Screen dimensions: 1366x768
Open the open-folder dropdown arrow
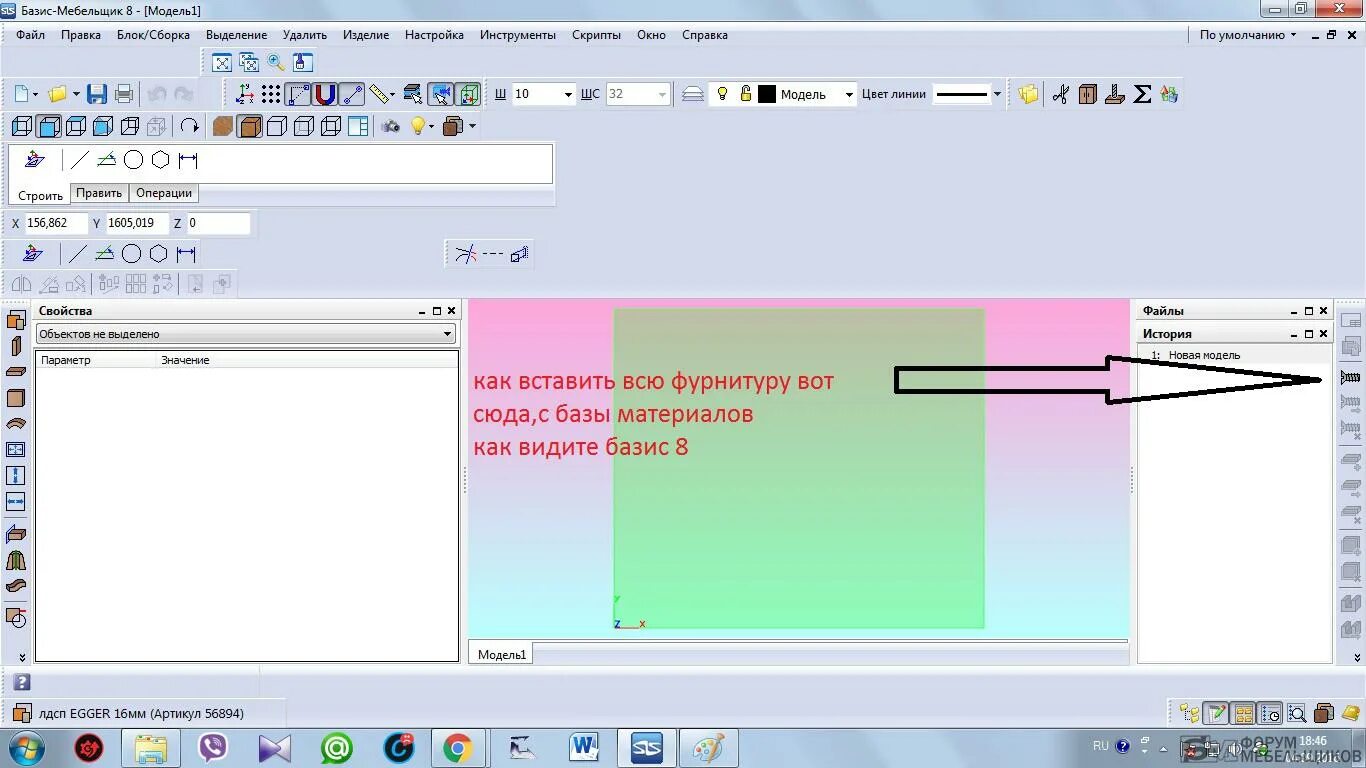(x=76, y=94)
